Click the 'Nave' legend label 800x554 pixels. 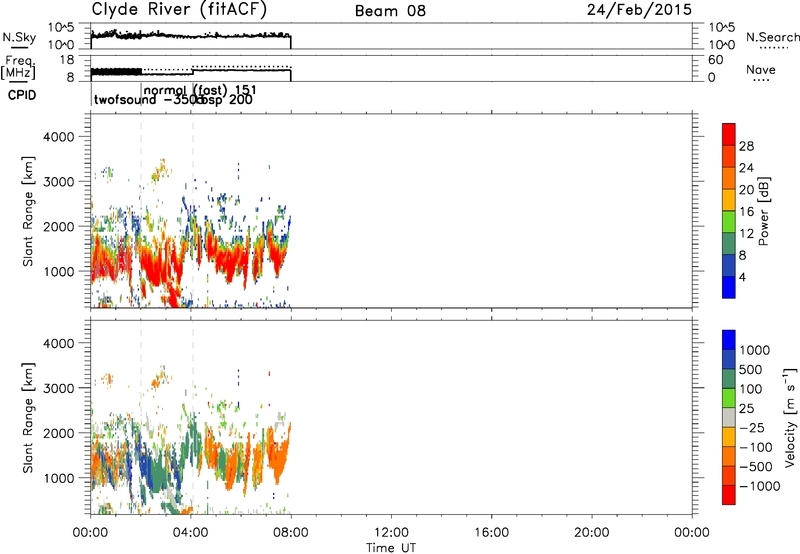click(x=761, y=70)
